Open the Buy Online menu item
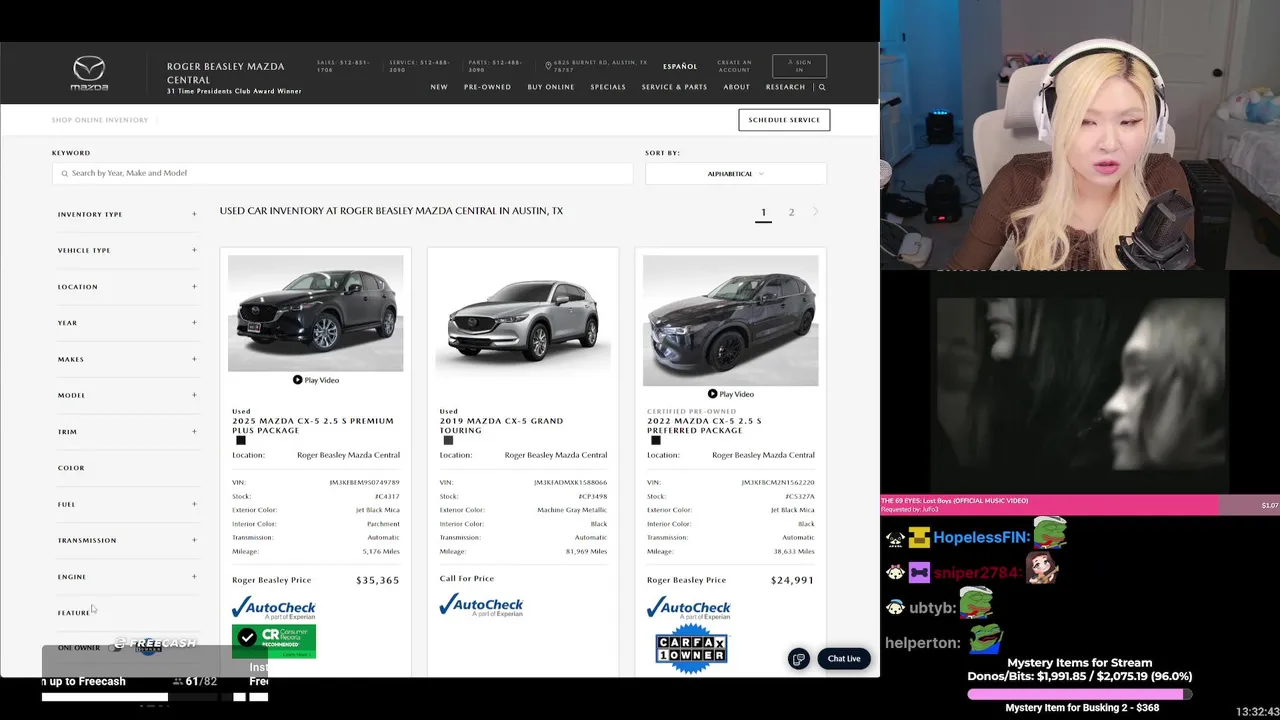Screen dimensions: 1280x720 [x=551, y=87]
